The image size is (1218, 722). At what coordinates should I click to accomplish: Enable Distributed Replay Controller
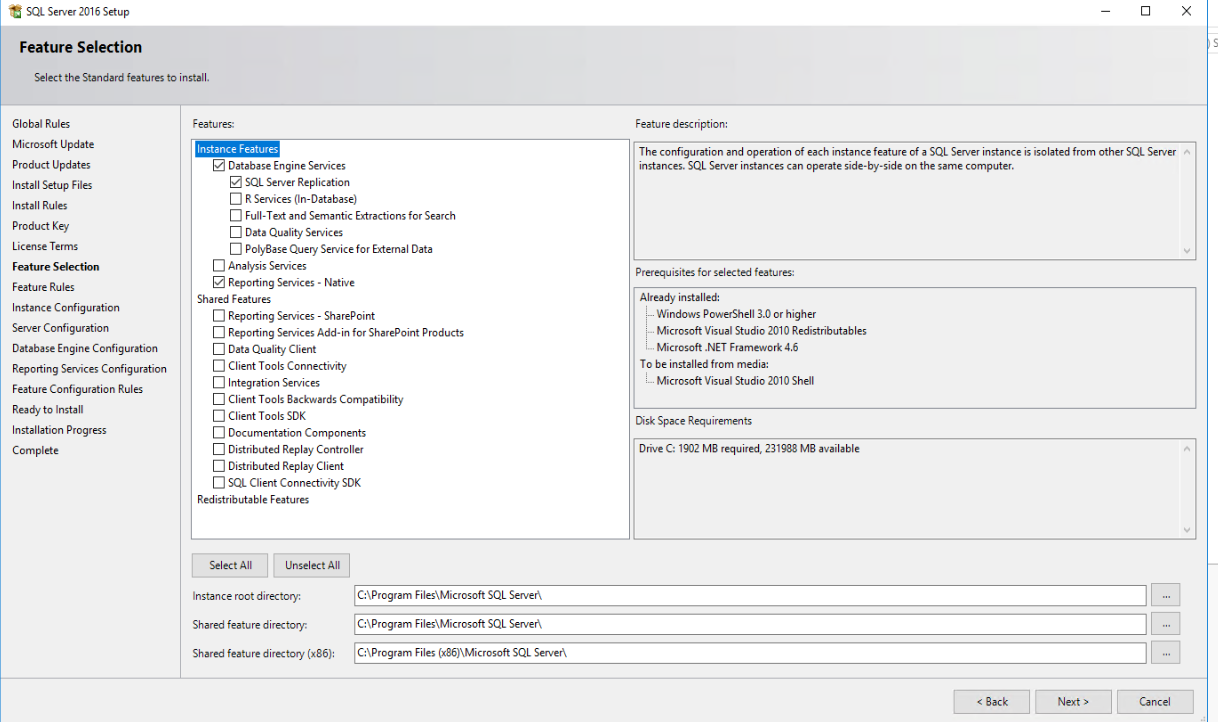click(x=218, y=448)
